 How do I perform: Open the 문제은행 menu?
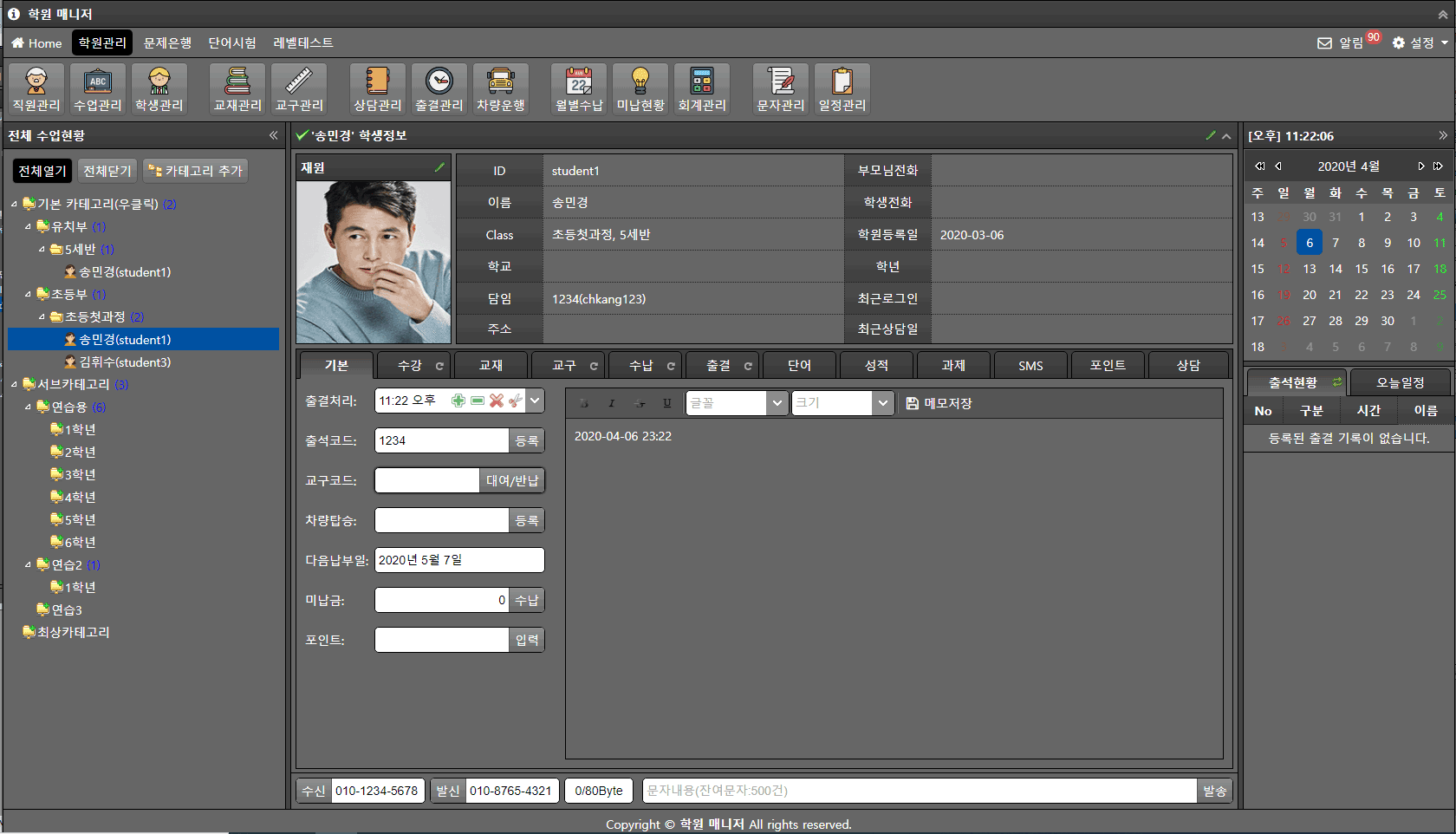(167, 42)
